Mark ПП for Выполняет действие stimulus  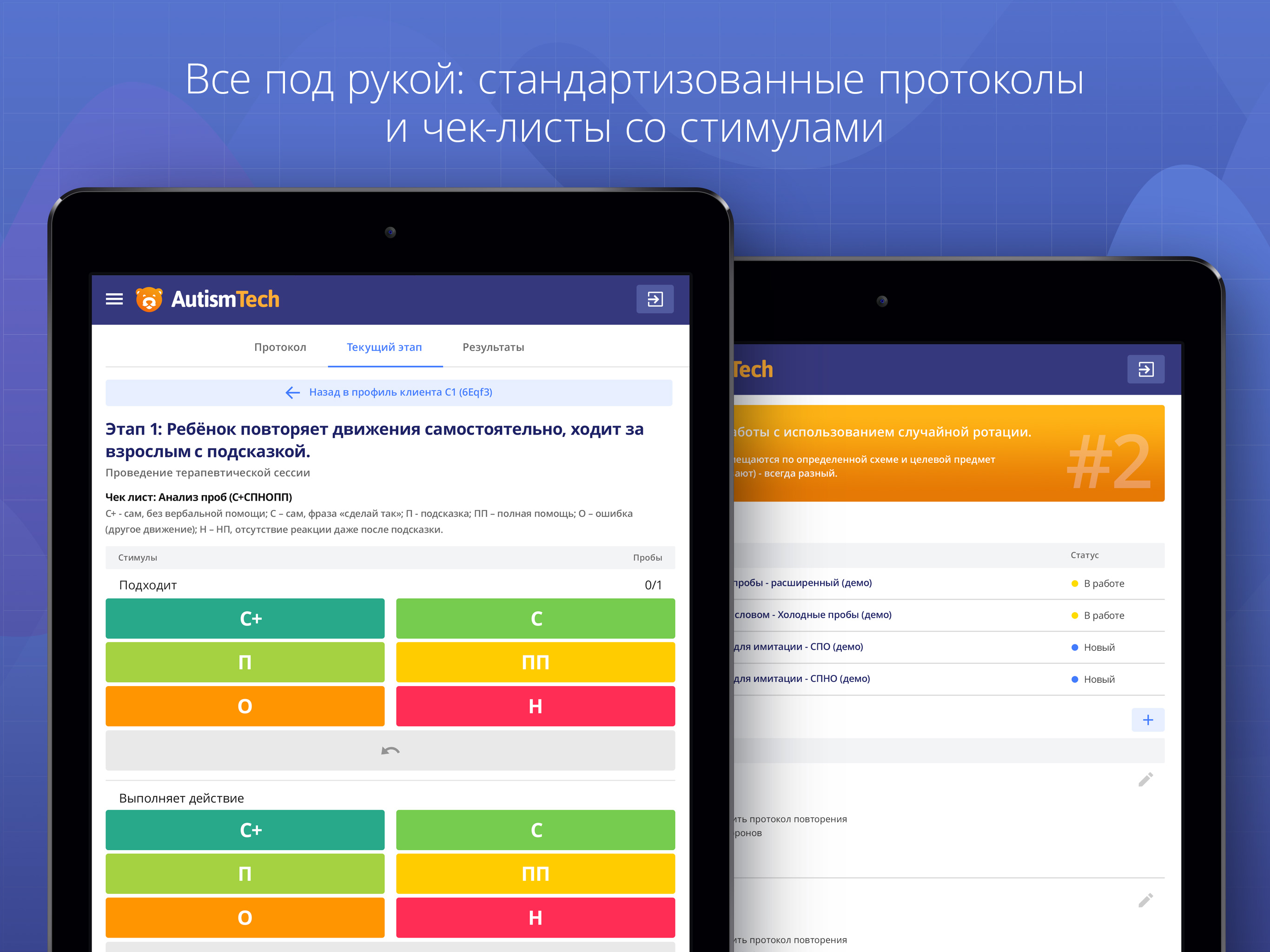pyautogui.click(x=536, y=873)
